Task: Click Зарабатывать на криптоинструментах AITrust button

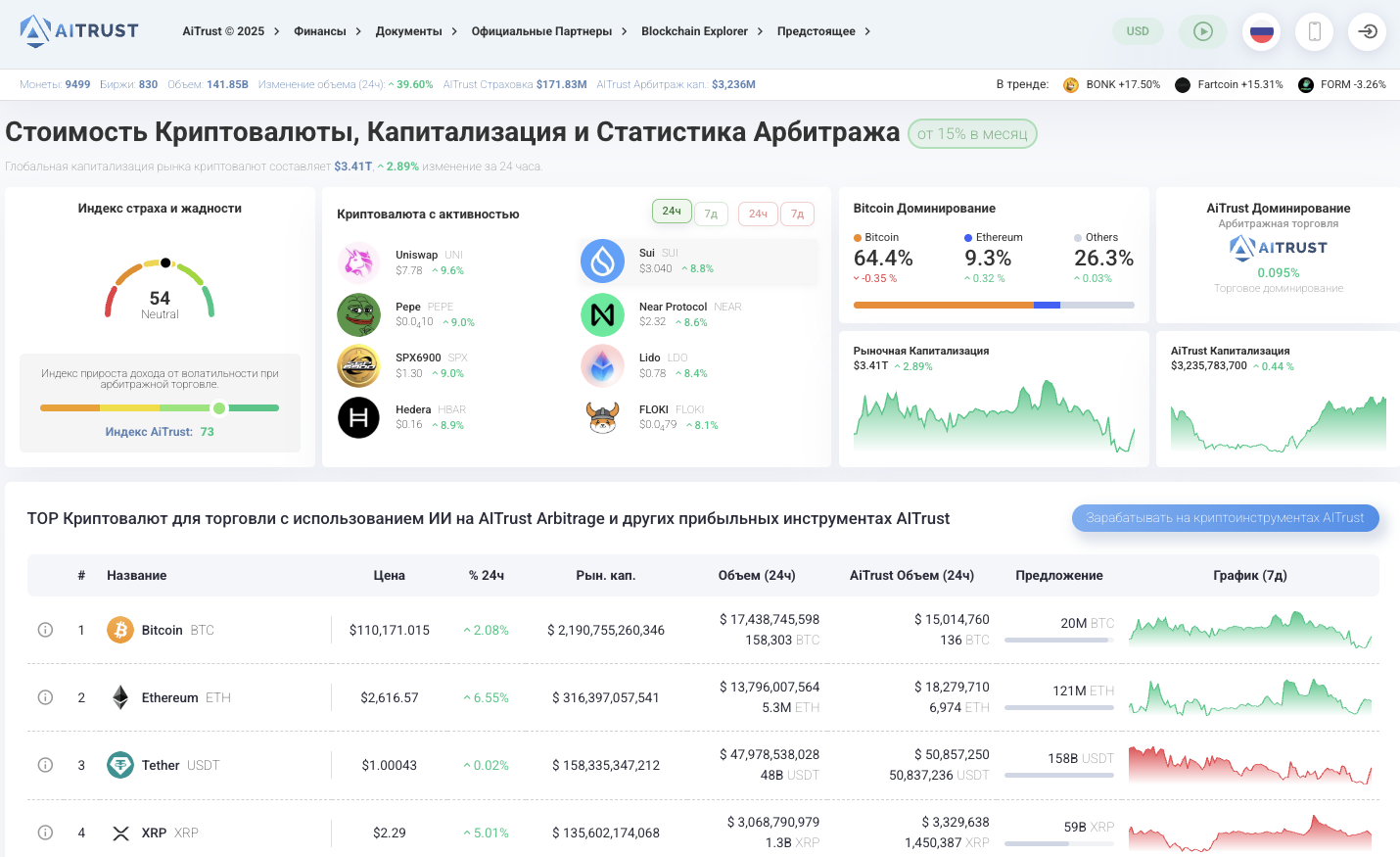Action: (x=1226, y=518)
